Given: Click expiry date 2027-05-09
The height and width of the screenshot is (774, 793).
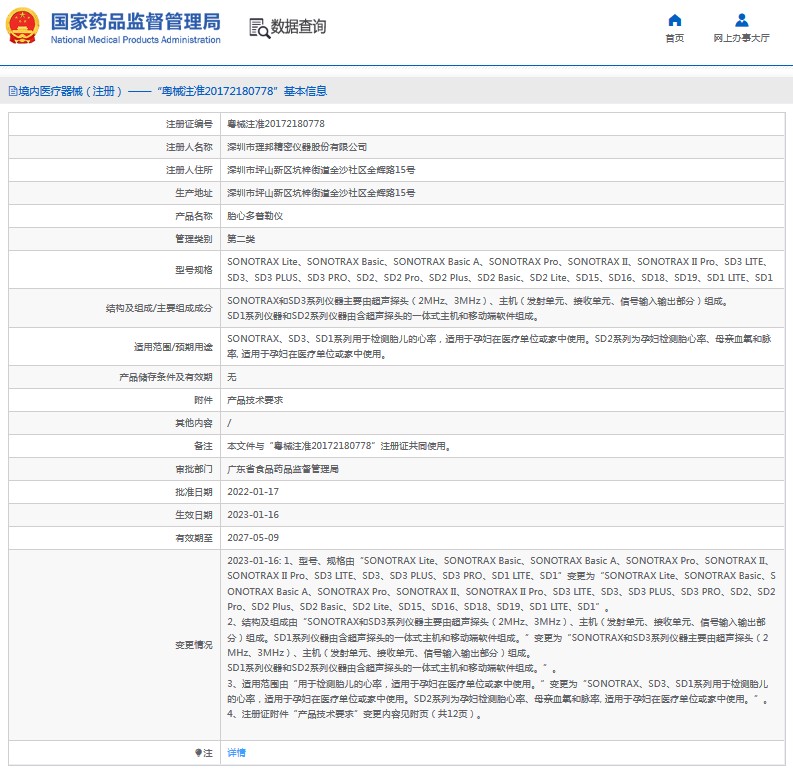Looking at the screenshot, I should coord(253,538).
